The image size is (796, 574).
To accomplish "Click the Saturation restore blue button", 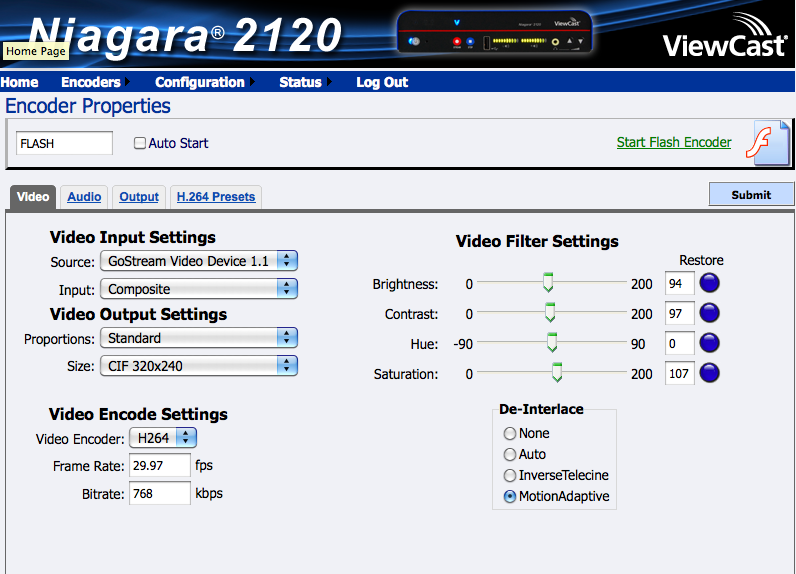I will click(709, 373).
